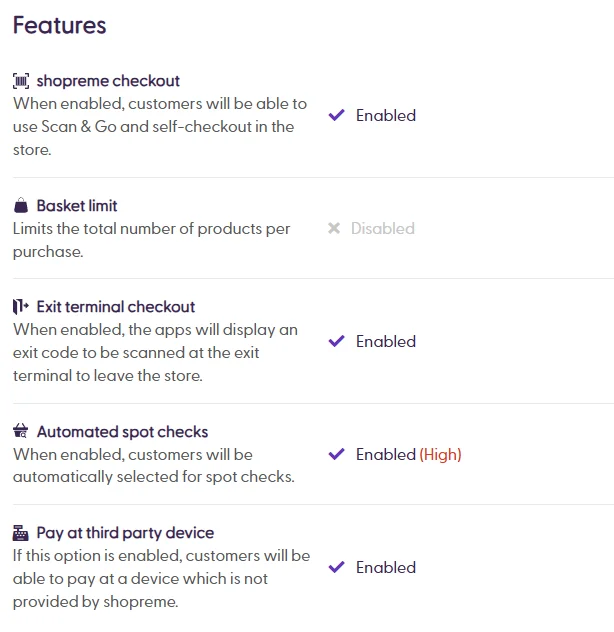Click the basket icon for Automated spot checks
The height and width of the screenshot is (632, 614).
coord(21,432)
